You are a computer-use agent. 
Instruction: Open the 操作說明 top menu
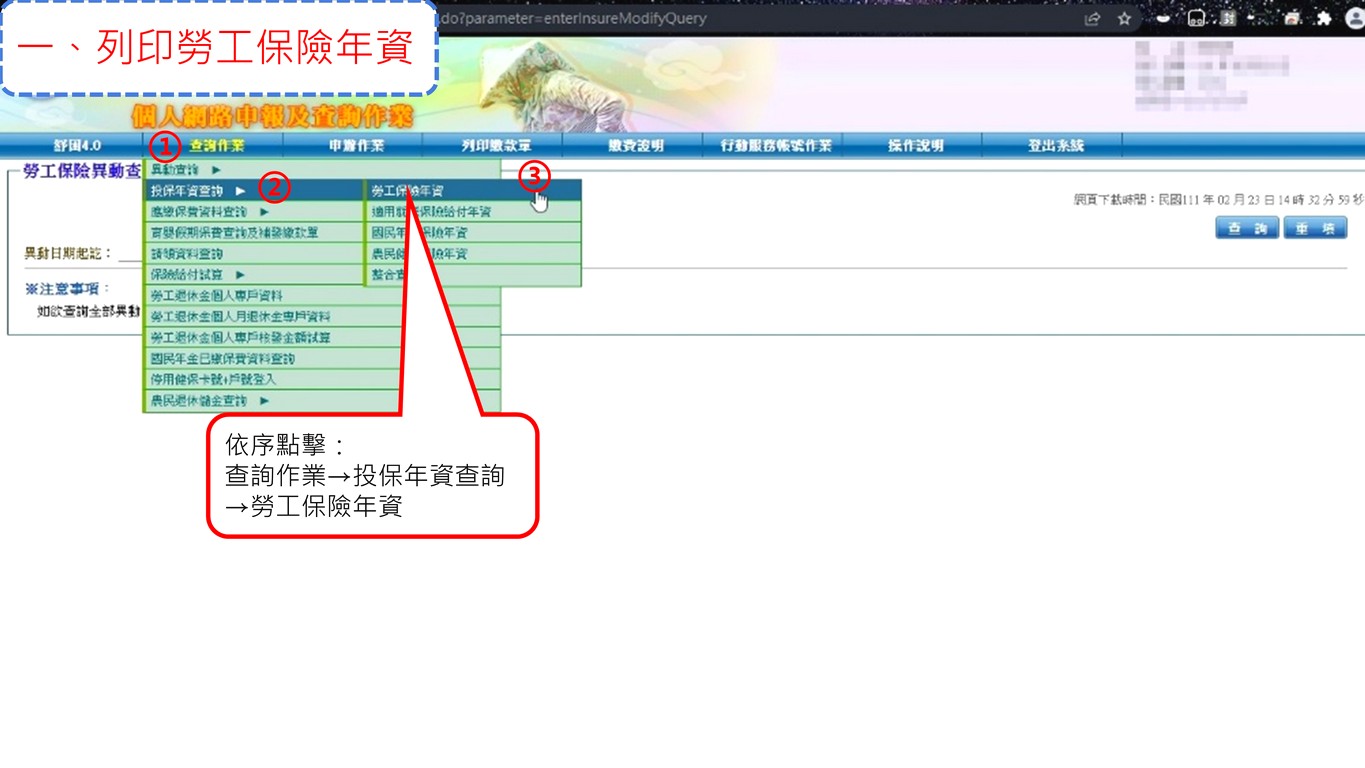(x=916, y=145)
